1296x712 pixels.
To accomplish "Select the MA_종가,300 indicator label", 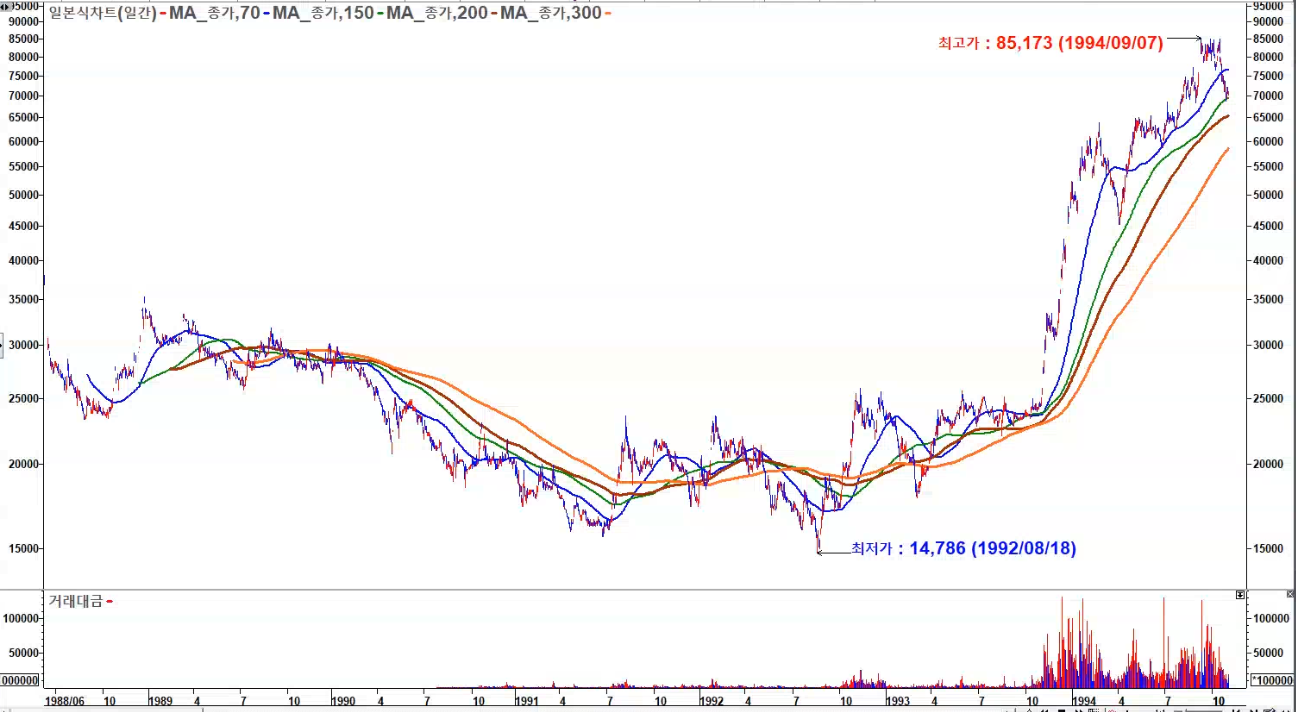I will 553,13.
